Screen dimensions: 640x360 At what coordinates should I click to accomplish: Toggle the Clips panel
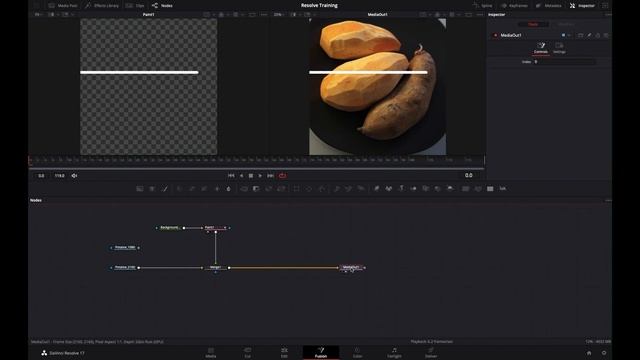tap(135, 6)
